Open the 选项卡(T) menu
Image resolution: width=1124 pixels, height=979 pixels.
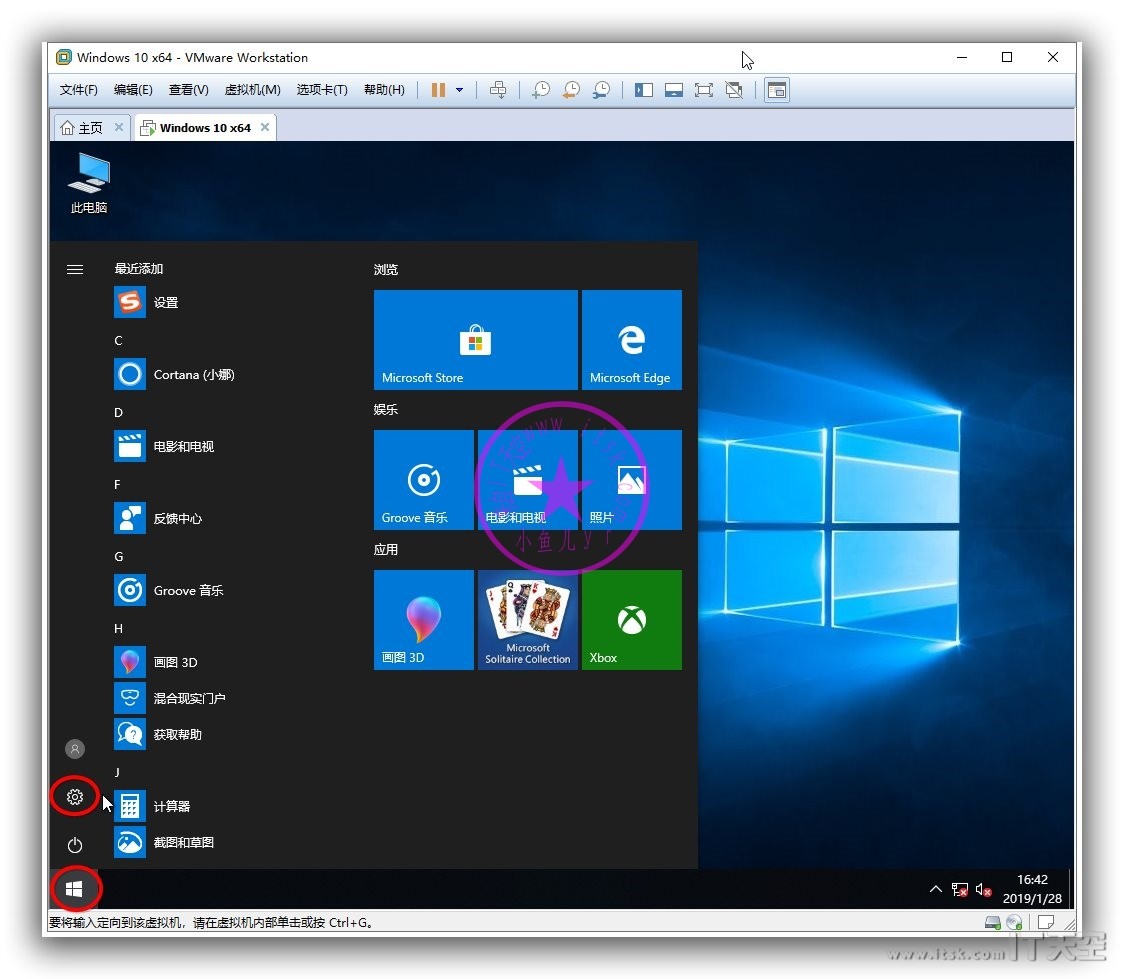tap(322, 90)
